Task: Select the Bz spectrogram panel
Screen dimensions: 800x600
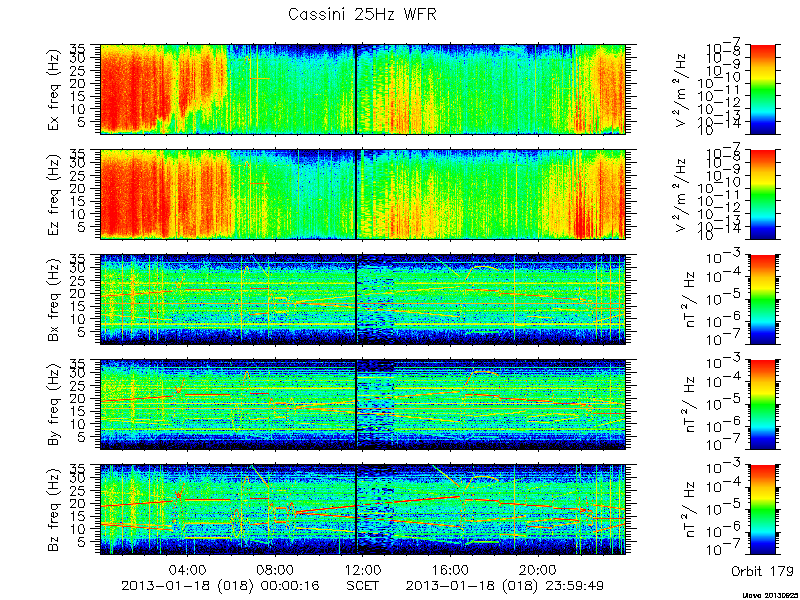Action: point(363,510)
